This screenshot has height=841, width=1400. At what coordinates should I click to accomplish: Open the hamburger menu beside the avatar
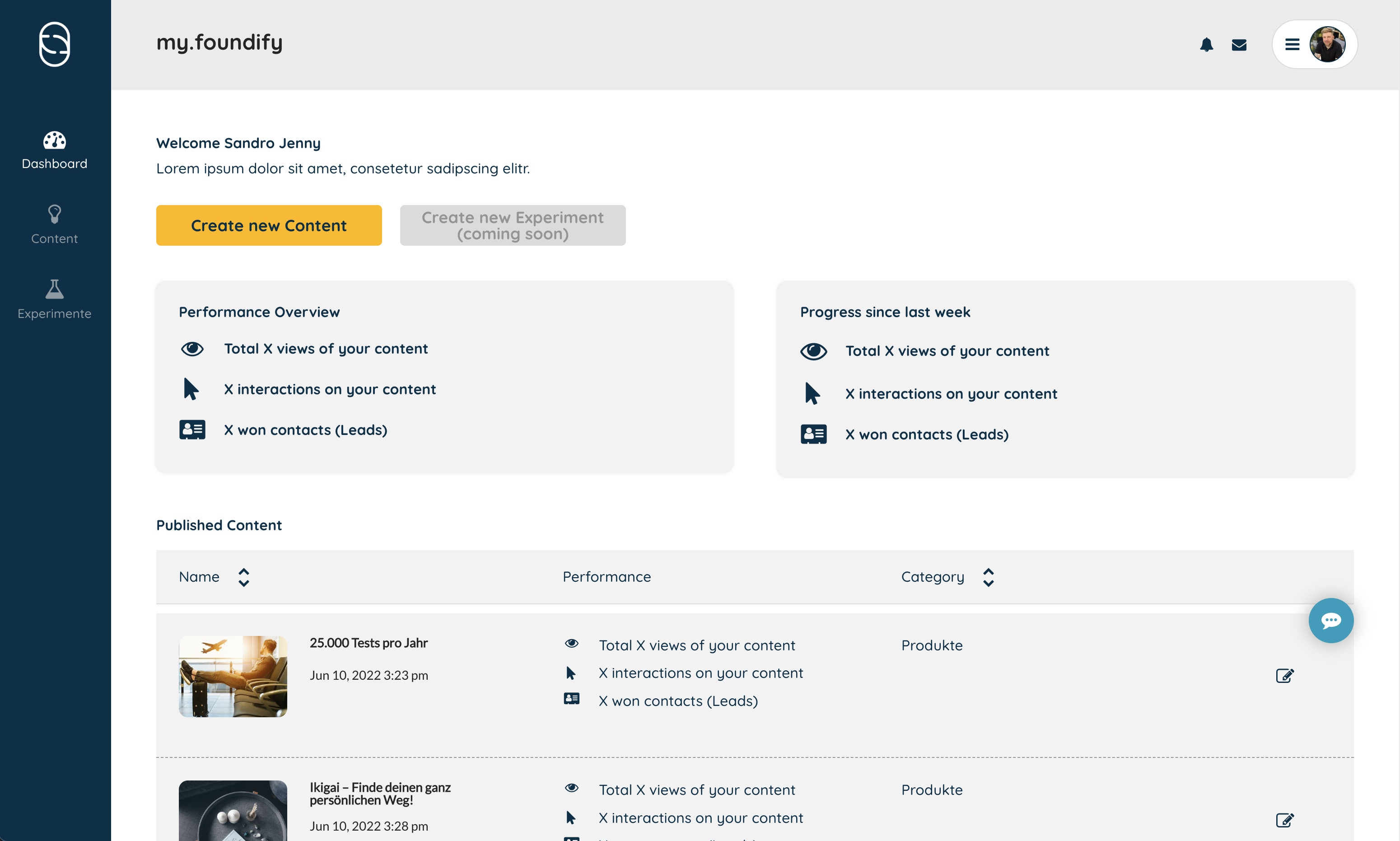[x=1293, y=44]
